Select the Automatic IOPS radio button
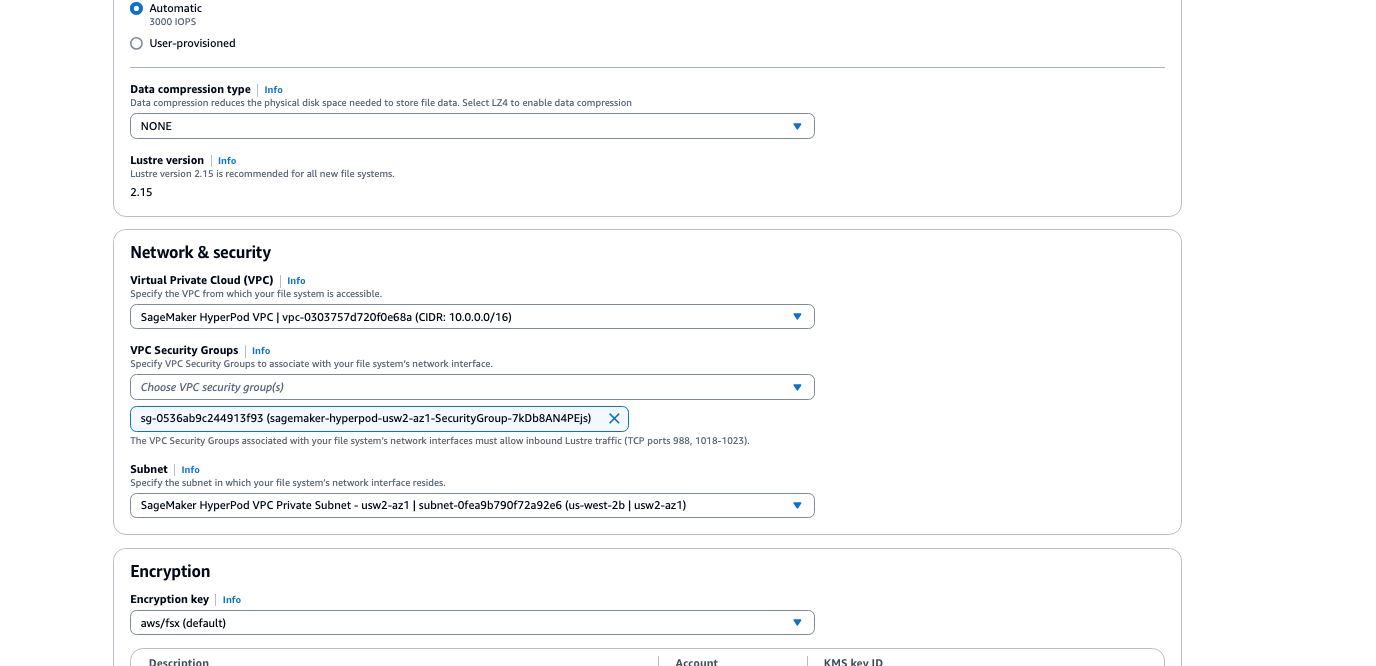This screenshot has height=666, width=1376. (137, 9)
